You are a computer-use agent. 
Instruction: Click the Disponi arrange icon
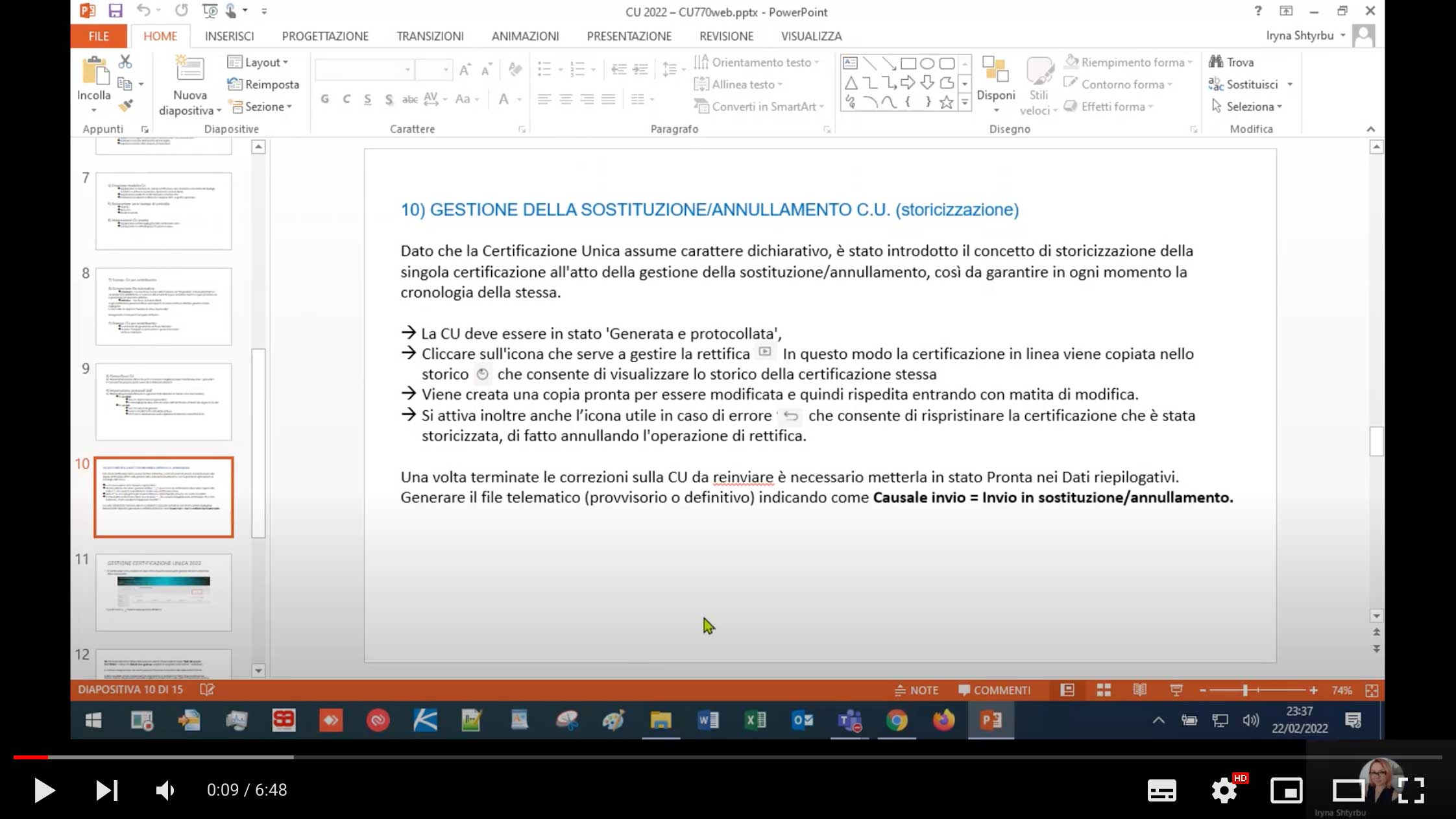(995, 70)
